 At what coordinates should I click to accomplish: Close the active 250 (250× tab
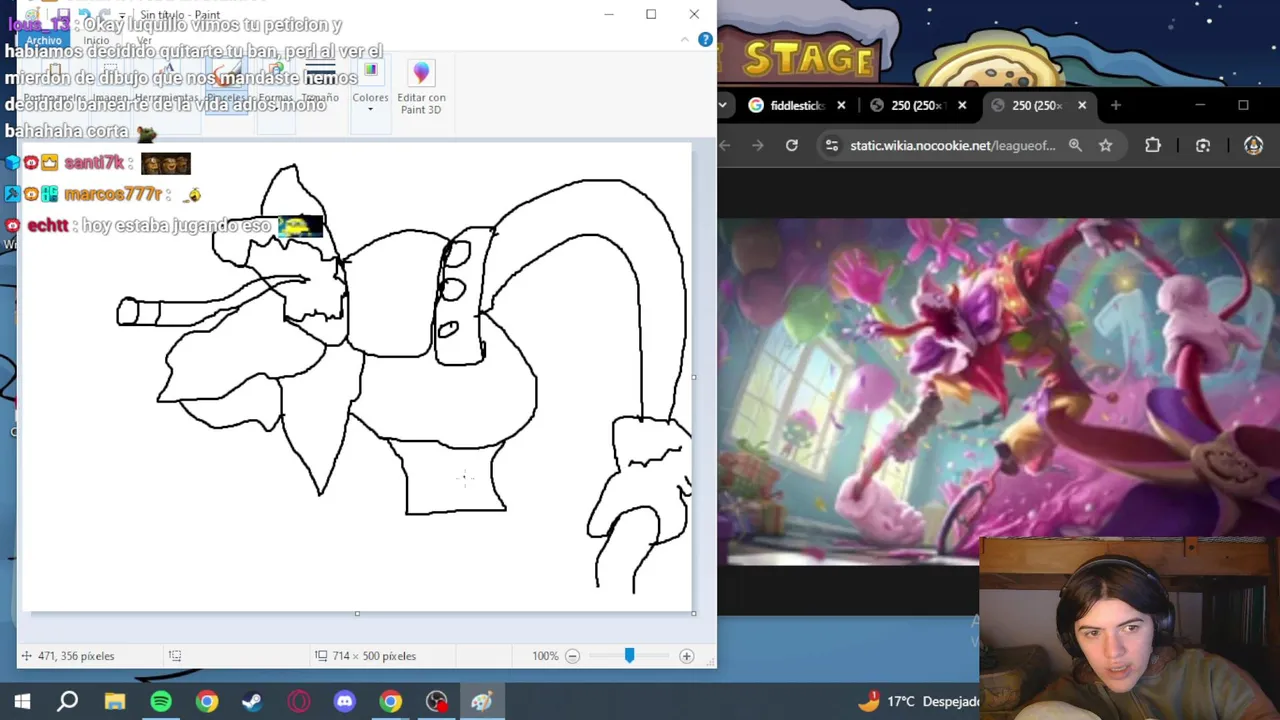tap(1082, 105)
